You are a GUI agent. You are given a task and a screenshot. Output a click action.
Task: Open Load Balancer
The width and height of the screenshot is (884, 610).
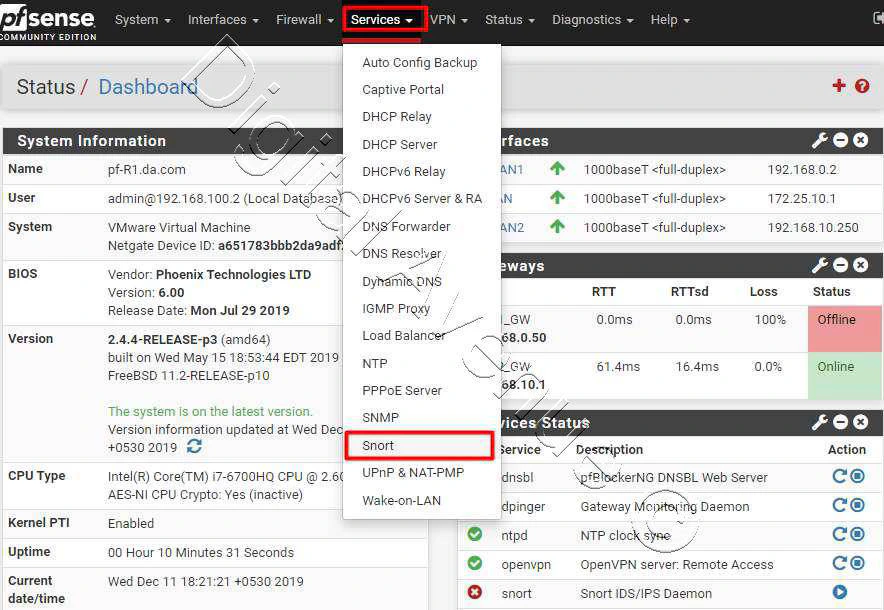421,335
